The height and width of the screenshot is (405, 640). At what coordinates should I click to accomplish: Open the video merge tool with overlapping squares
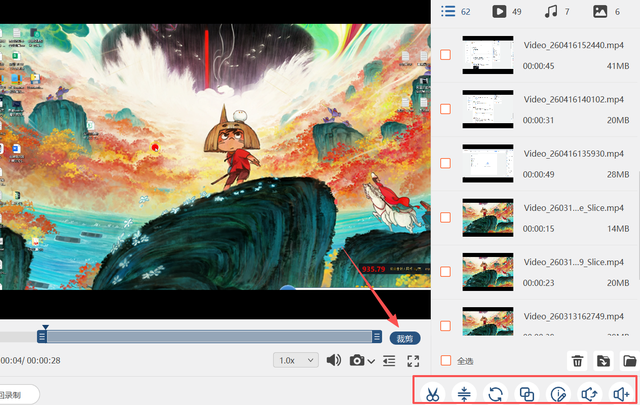pyautogui.click(x=527, y=394)
